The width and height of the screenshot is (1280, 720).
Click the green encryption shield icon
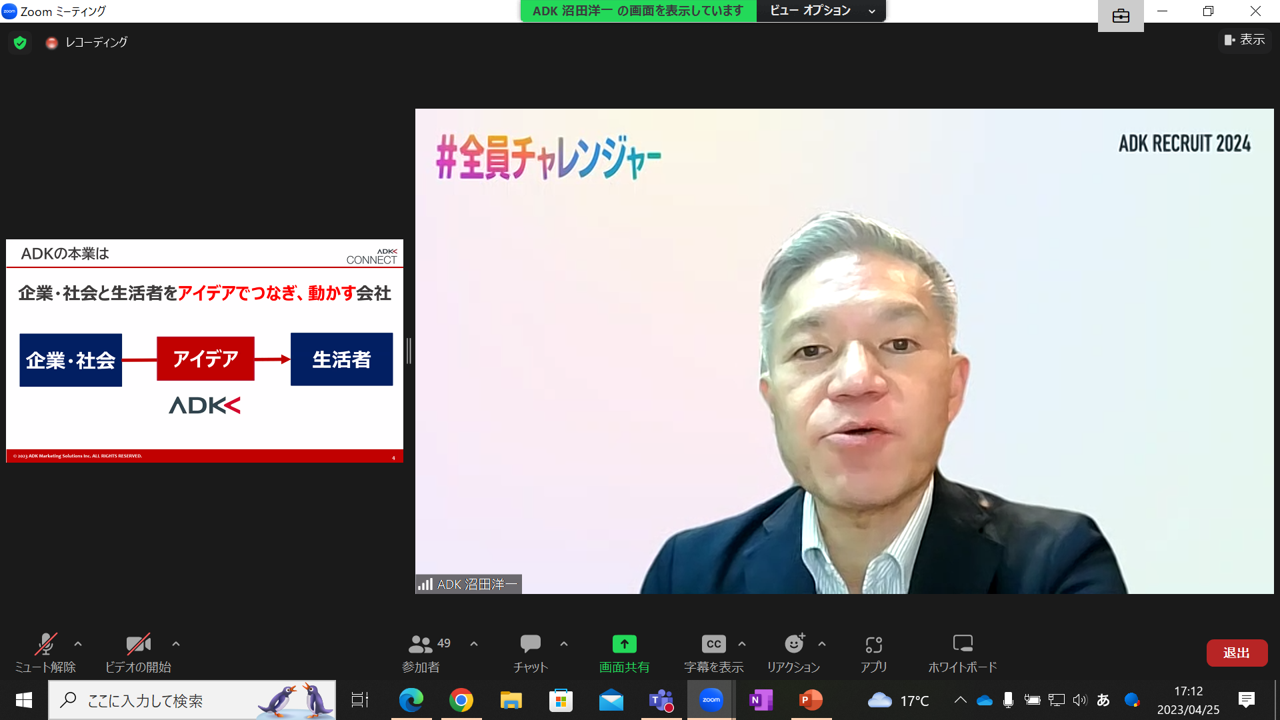[20, 43]
